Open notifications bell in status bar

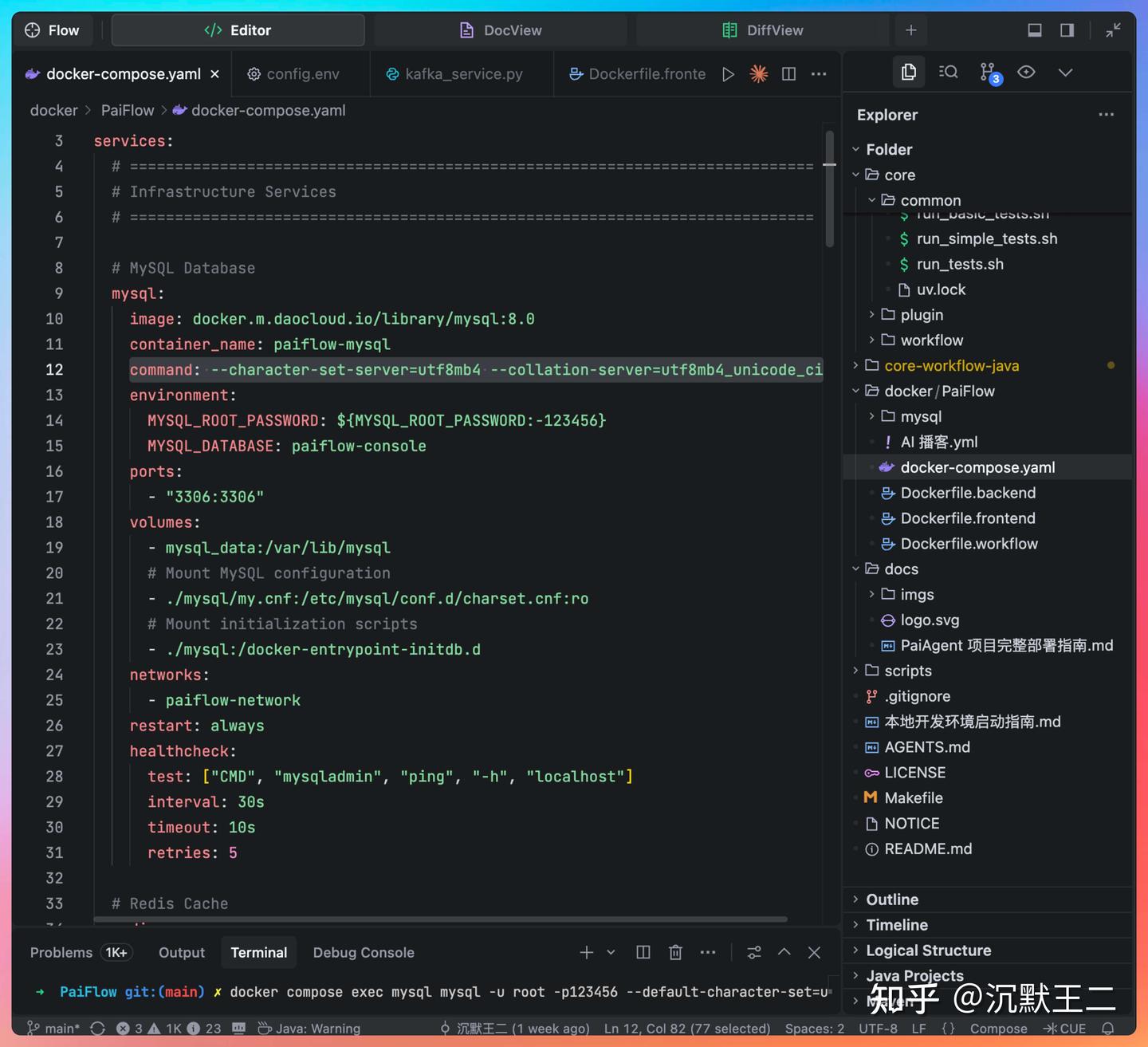[1107, 1029]
